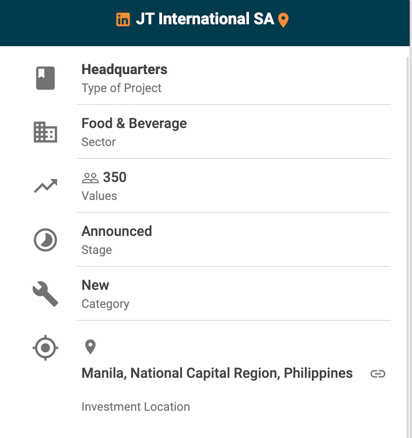Click the vertical scrollbar on the right edge
The image size is (412, 438).
409,247
